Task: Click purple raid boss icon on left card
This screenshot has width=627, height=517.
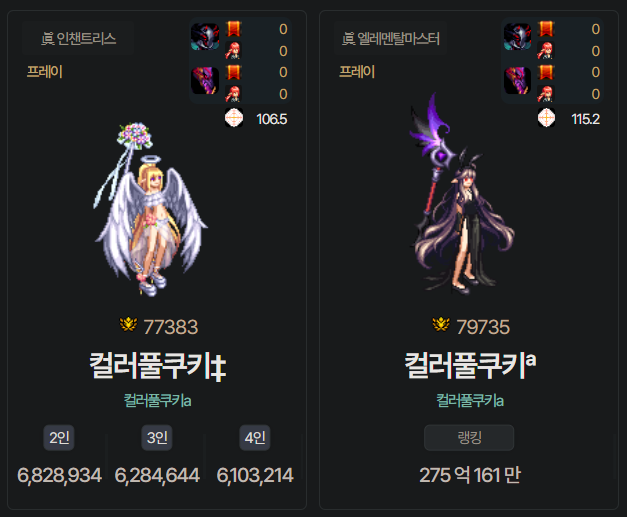Action: (x=205, y=81)
